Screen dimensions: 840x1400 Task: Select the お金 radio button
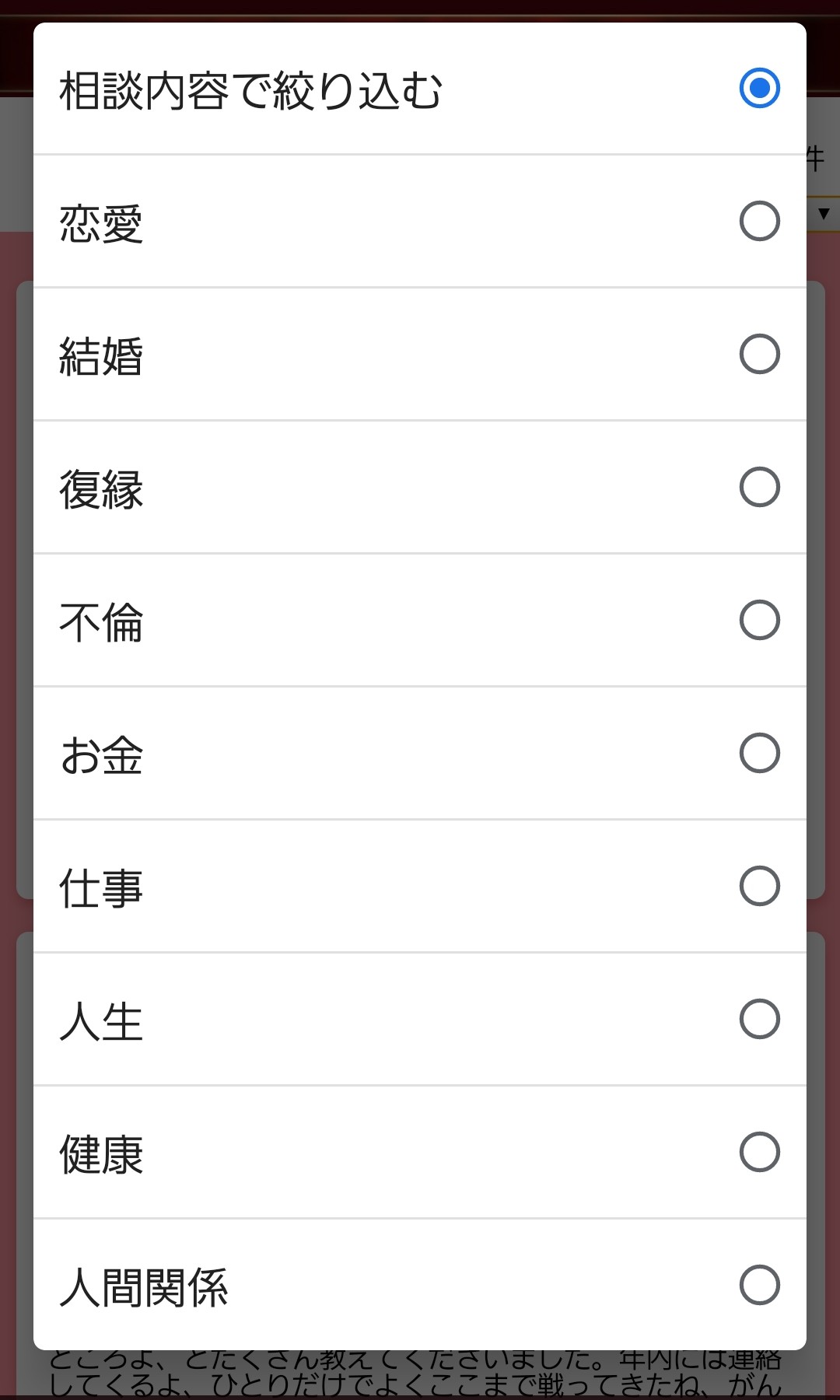click(759, 753)
